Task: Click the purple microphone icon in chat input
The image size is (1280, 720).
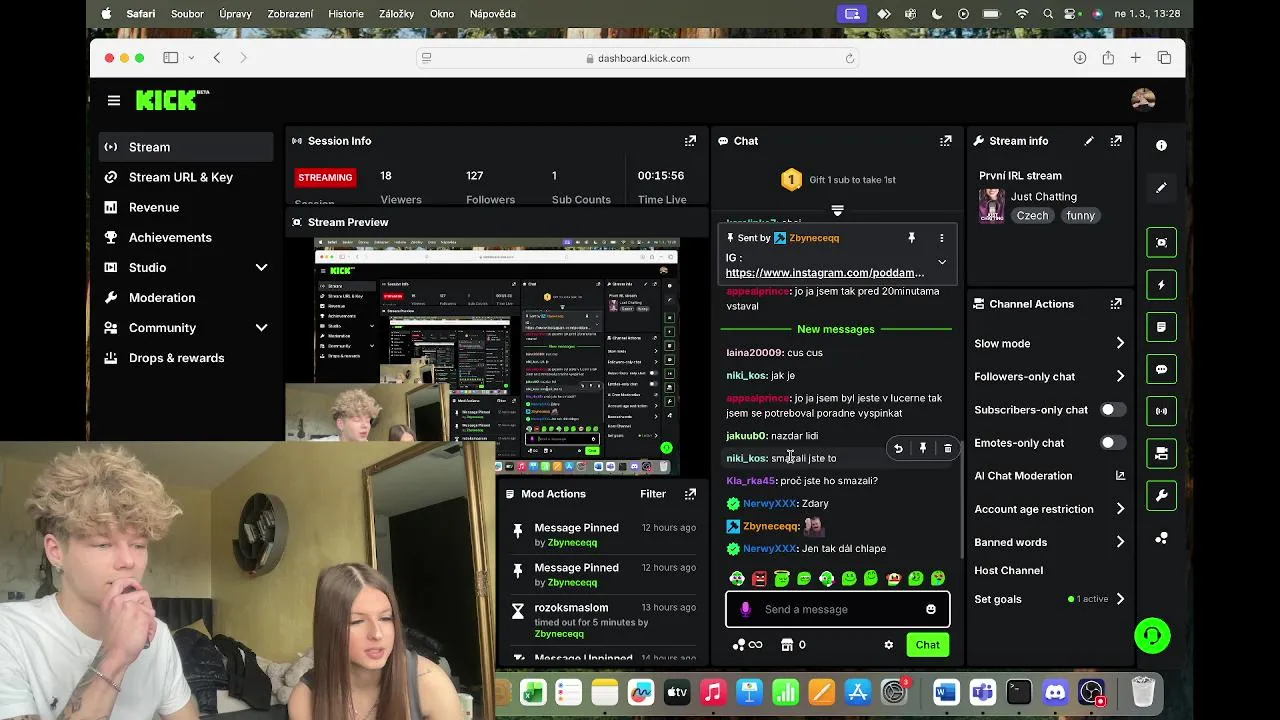Action: click(x=745, y=609)
